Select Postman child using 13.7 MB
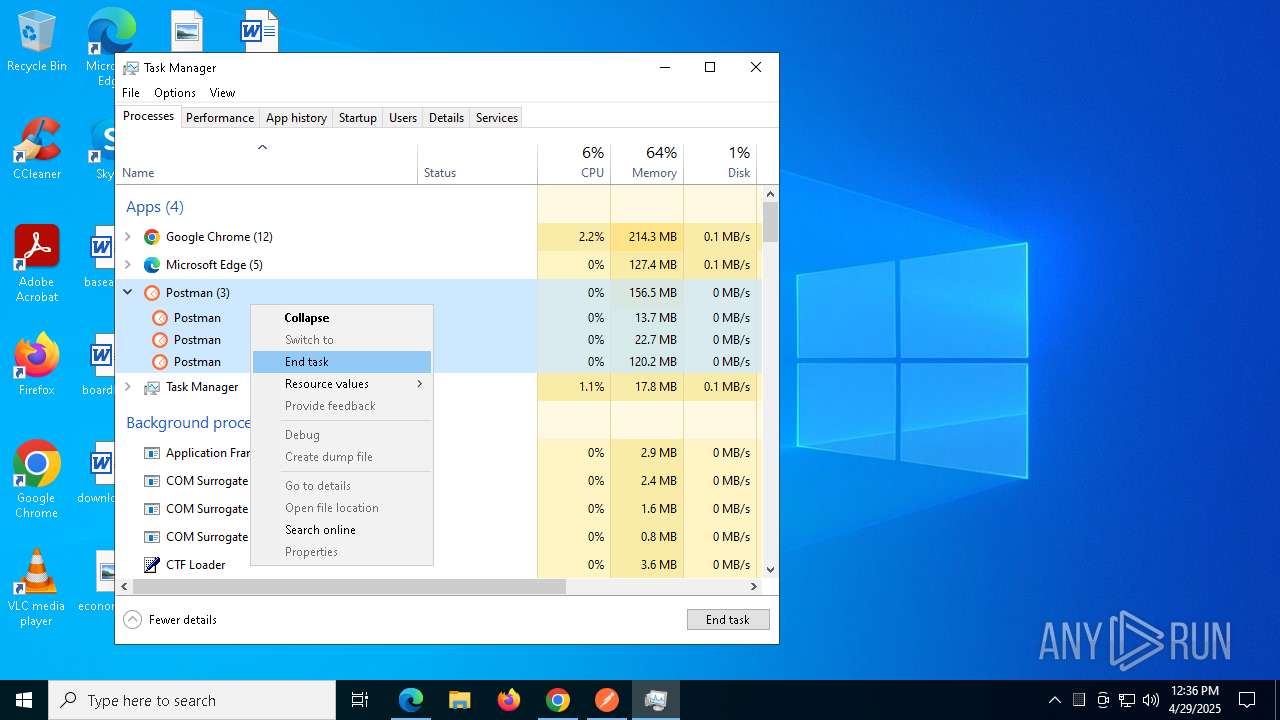1280x720 pixels. point(438,318)
